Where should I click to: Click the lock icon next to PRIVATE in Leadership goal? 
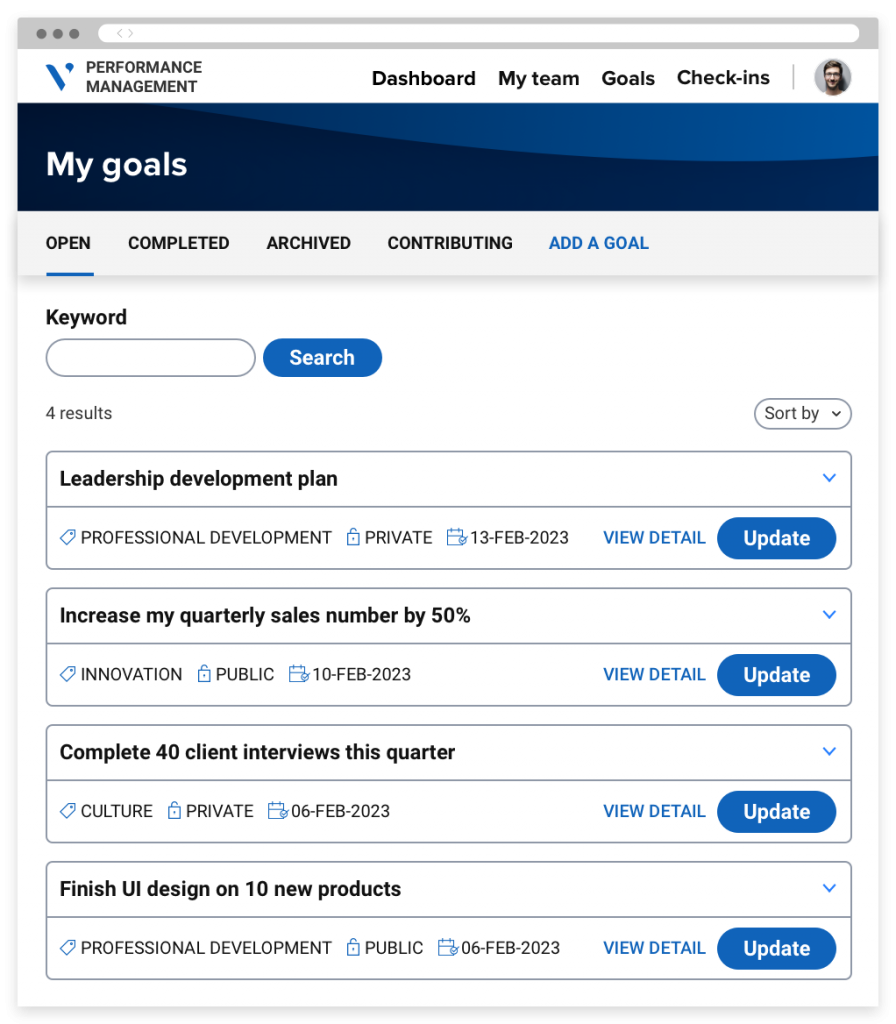353,537
